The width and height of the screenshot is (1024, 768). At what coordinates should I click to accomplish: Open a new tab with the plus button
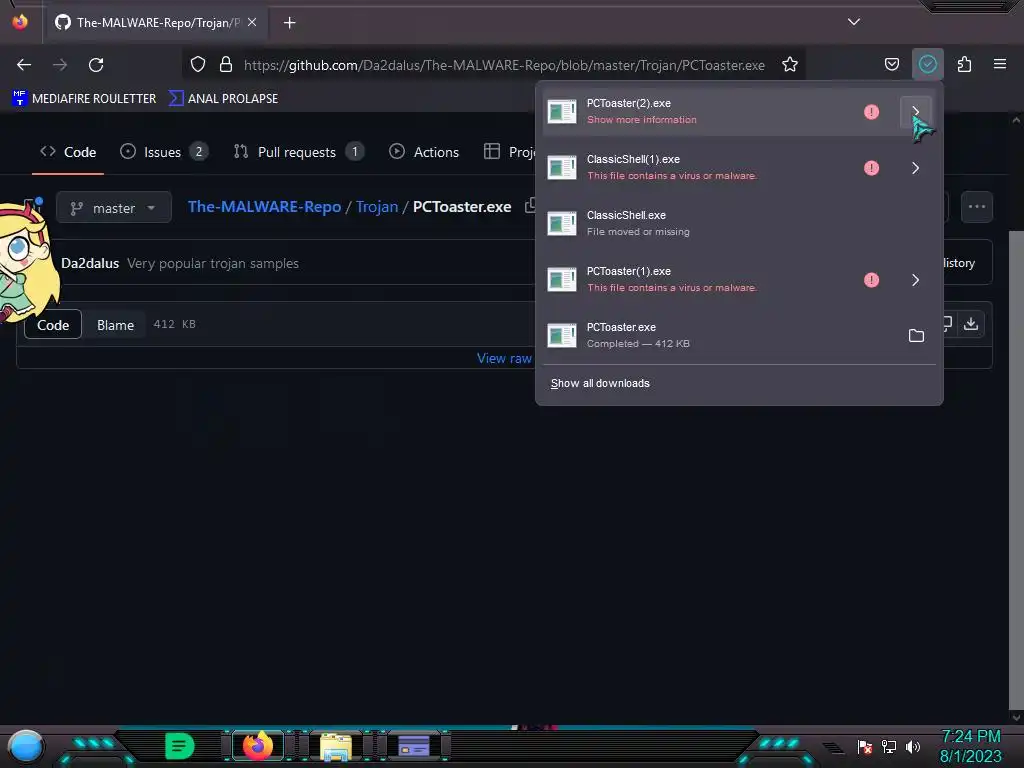(289, 23)
